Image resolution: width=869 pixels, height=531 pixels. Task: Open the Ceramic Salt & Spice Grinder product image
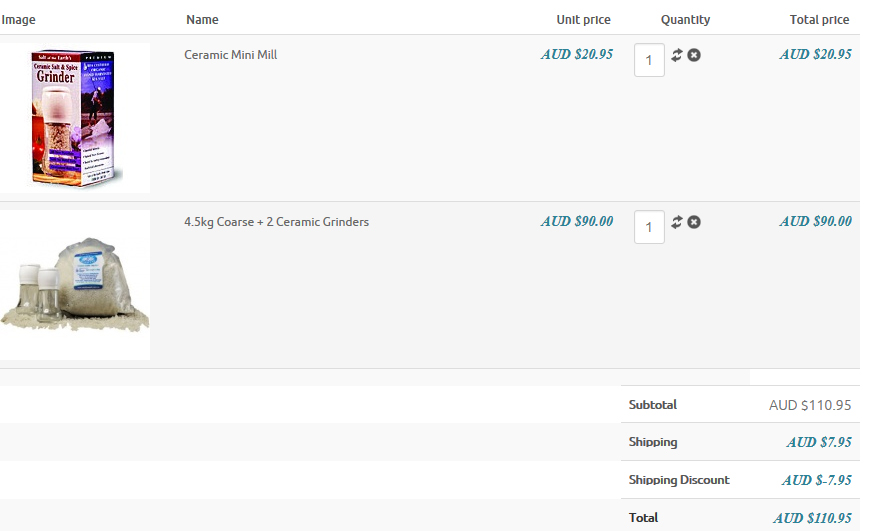click(x=76, y=118)
